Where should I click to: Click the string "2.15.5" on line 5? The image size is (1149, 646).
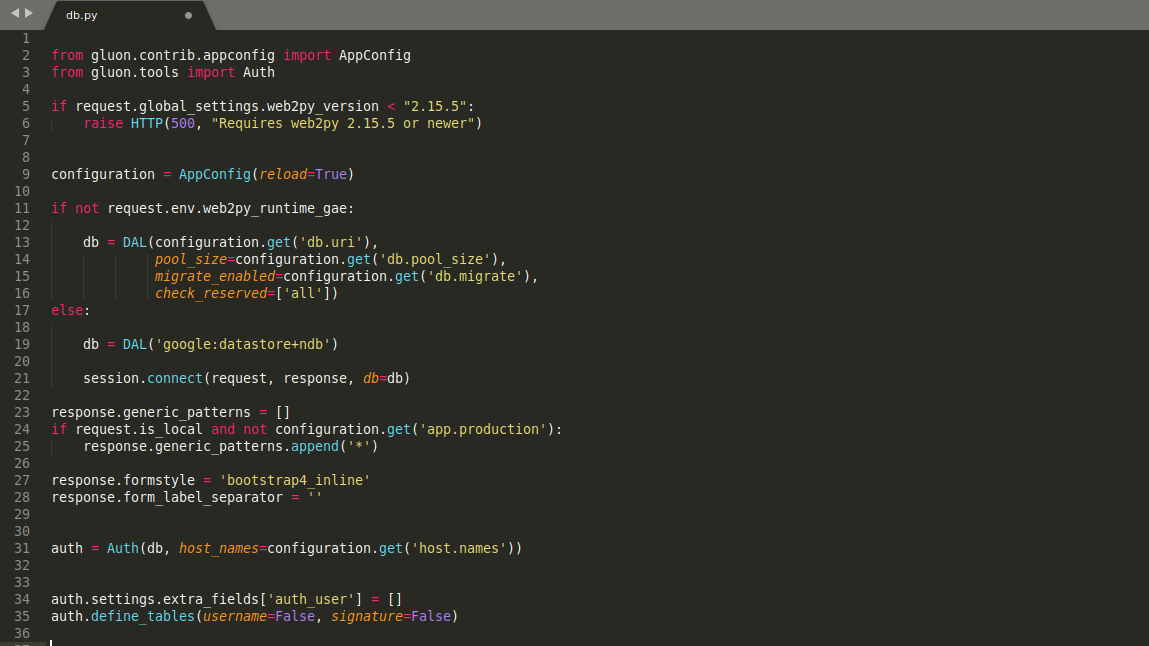point(435,106)
